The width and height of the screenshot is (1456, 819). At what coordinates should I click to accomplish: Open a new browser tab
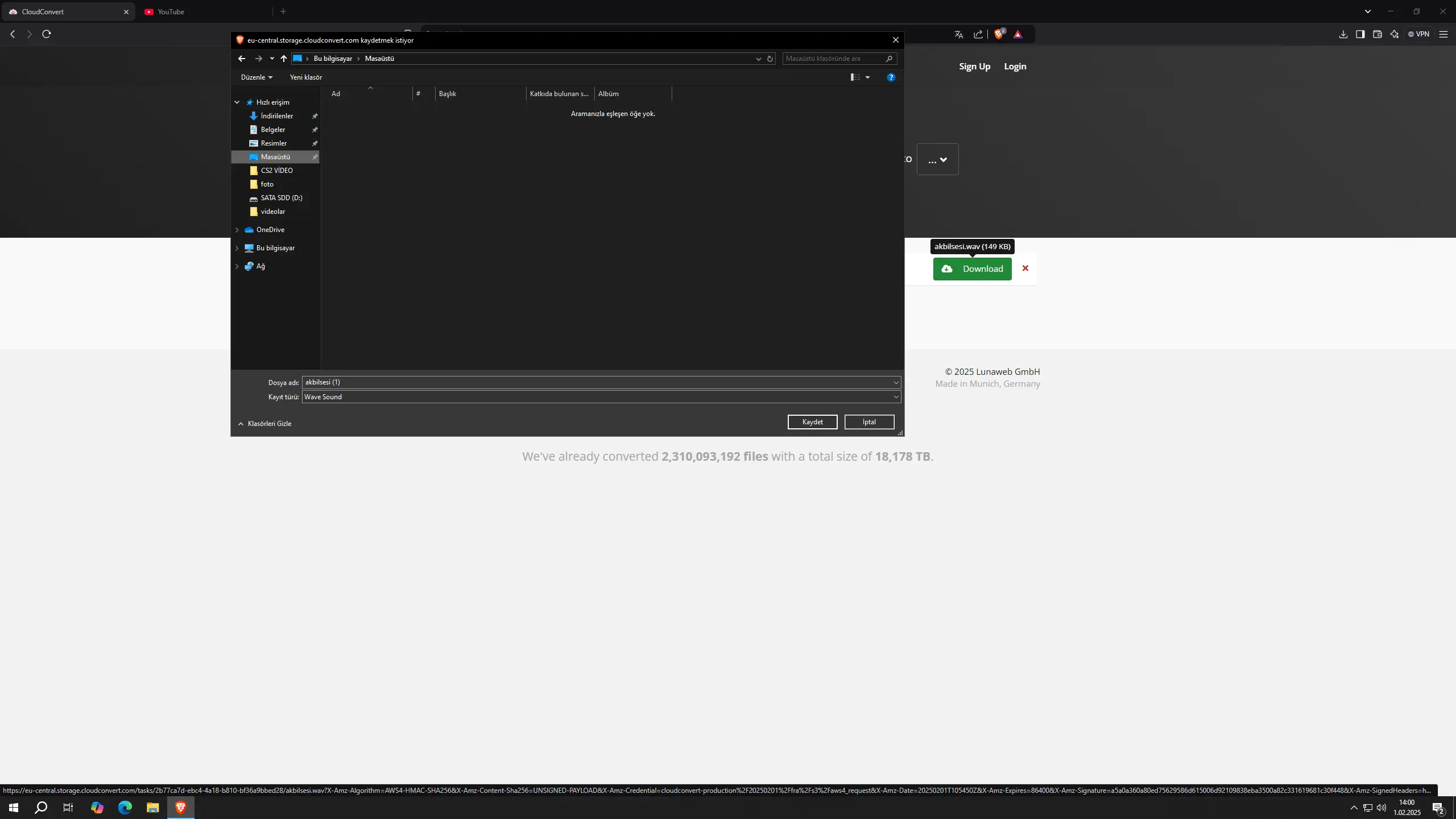[283, 11]
